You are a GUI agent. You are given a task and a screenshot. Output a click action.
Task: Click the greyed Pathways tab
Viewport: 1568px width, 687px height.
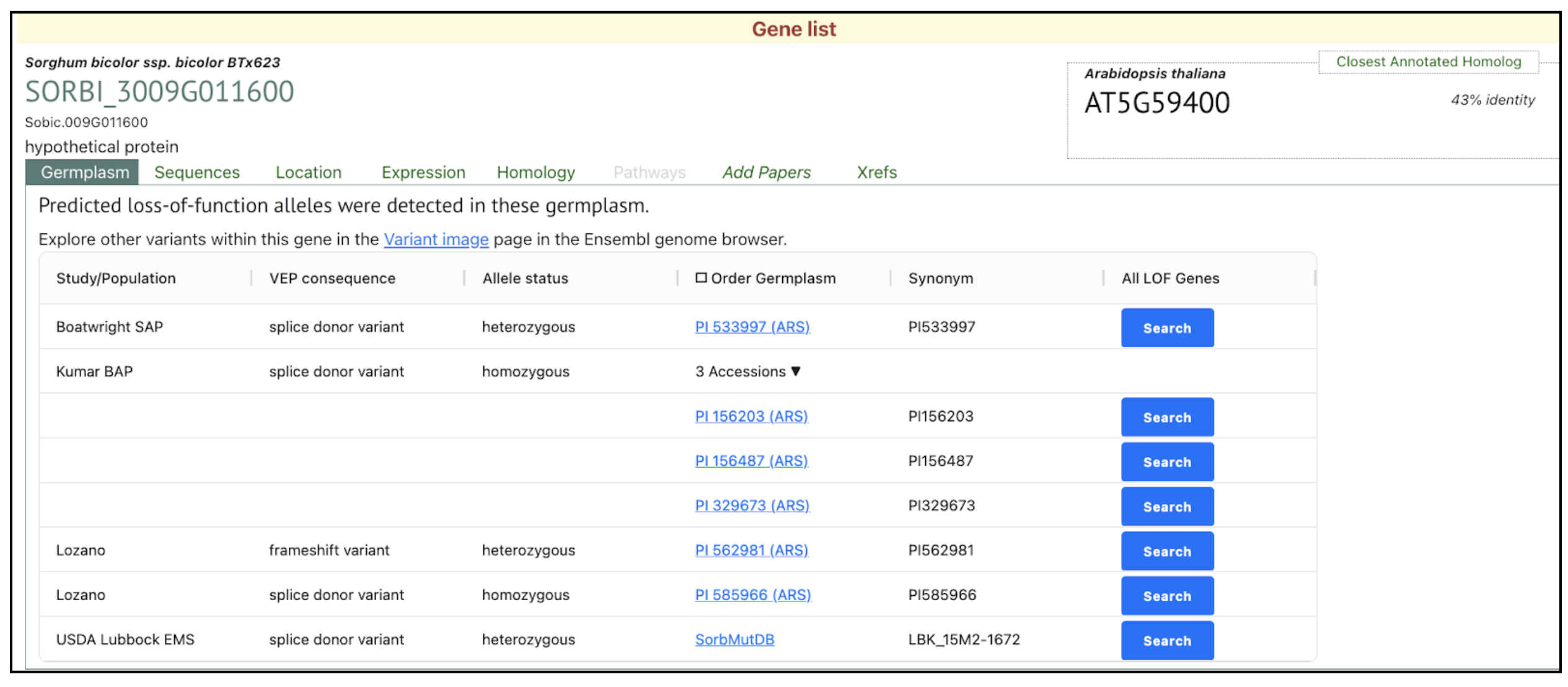click(x=650, y=172)
